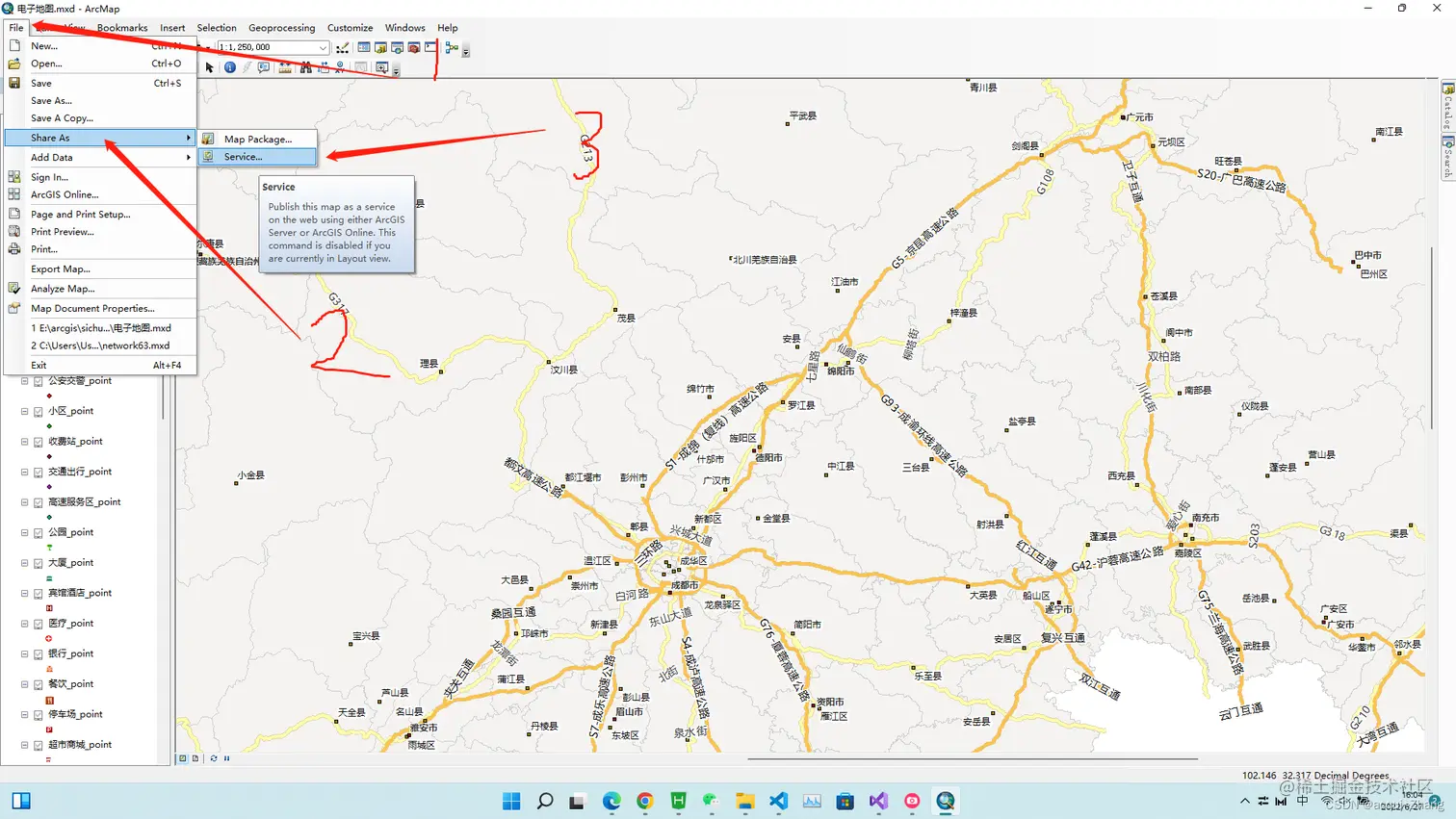
Task: Choose Service... in Share As submenu
Action: click(x=257, y=157)
